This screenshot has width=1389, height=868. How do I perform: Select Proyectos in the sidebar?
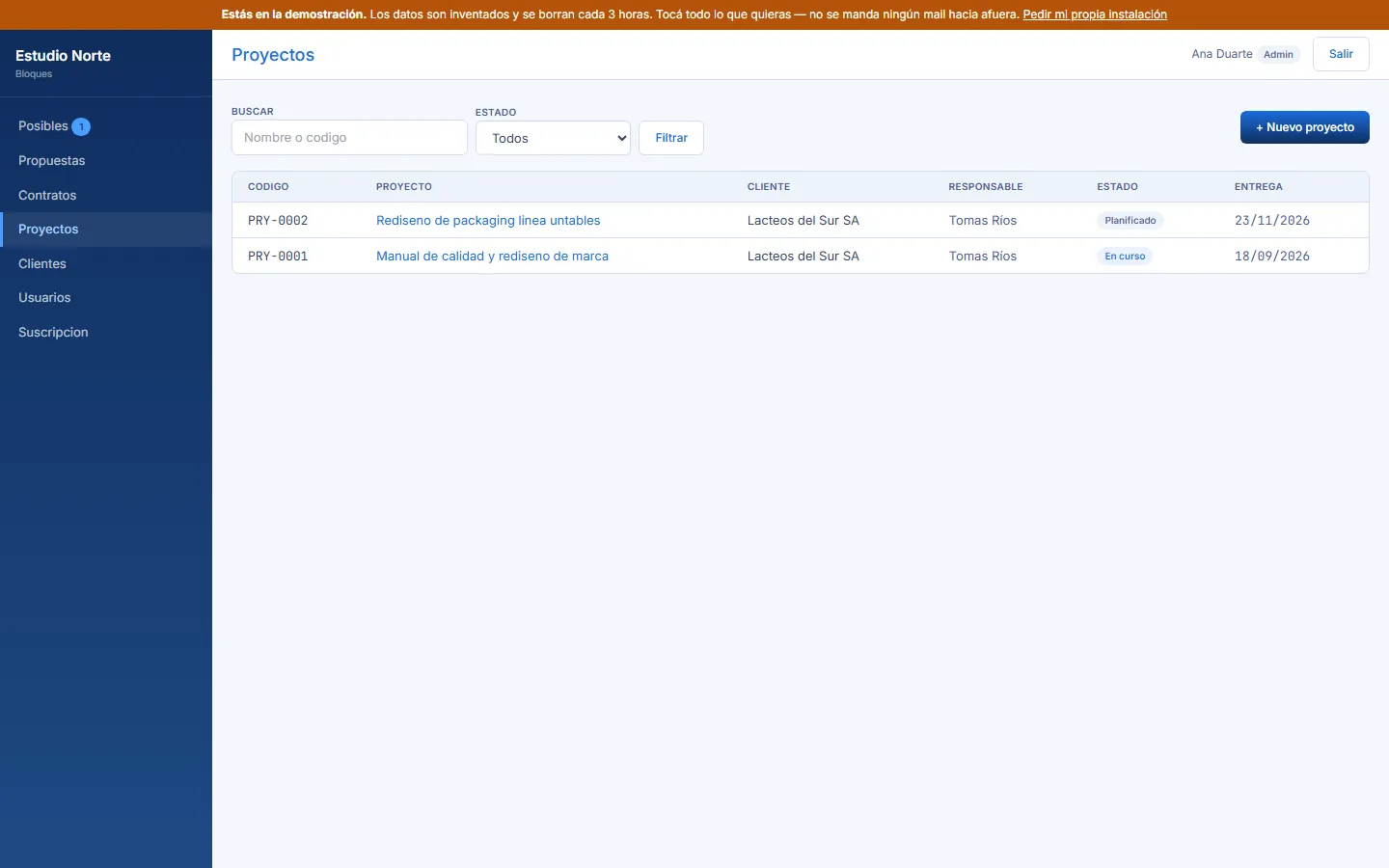click(105, 230)
